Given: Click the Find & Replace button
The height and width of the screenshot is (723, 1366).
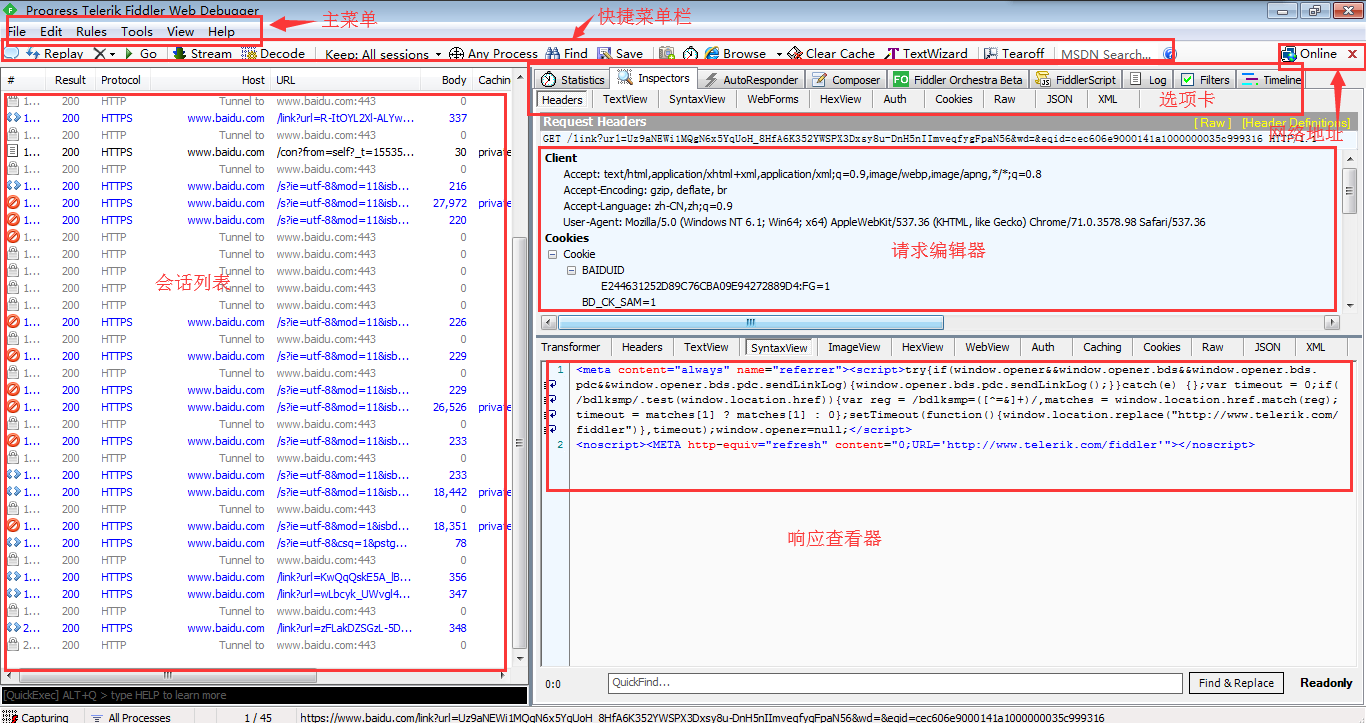Looking at the screenshot, I should point(1237,683).
